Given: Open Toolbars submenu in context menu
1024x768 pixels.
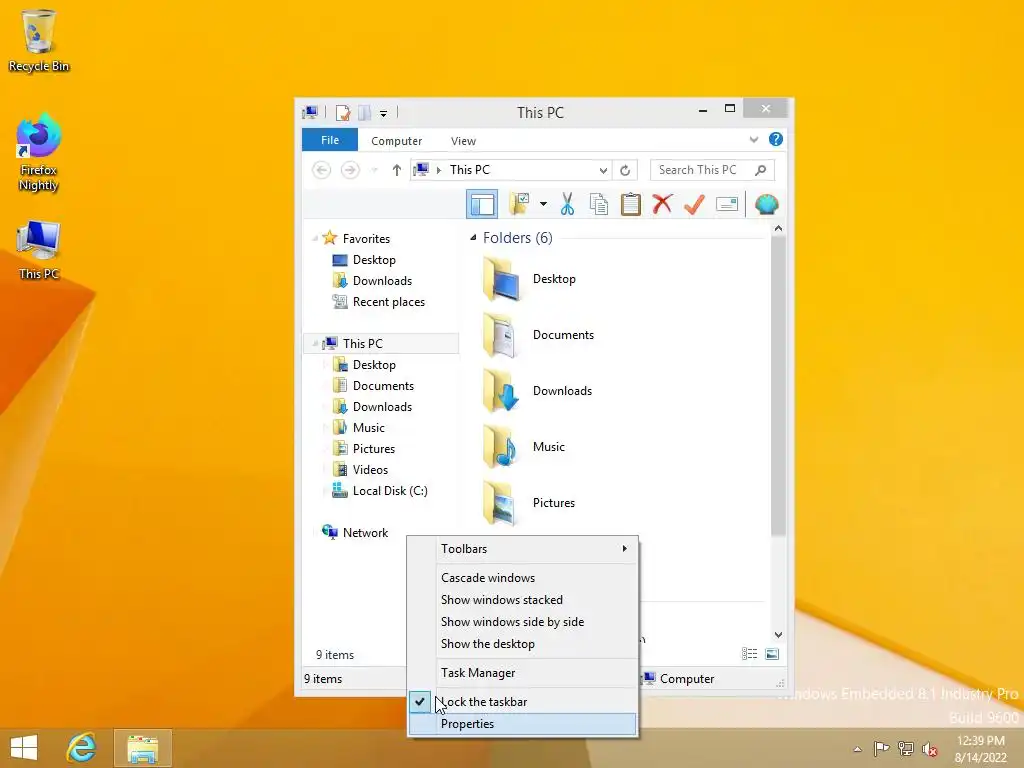Looking at the screenshot, I should click(x=522, y=549).
